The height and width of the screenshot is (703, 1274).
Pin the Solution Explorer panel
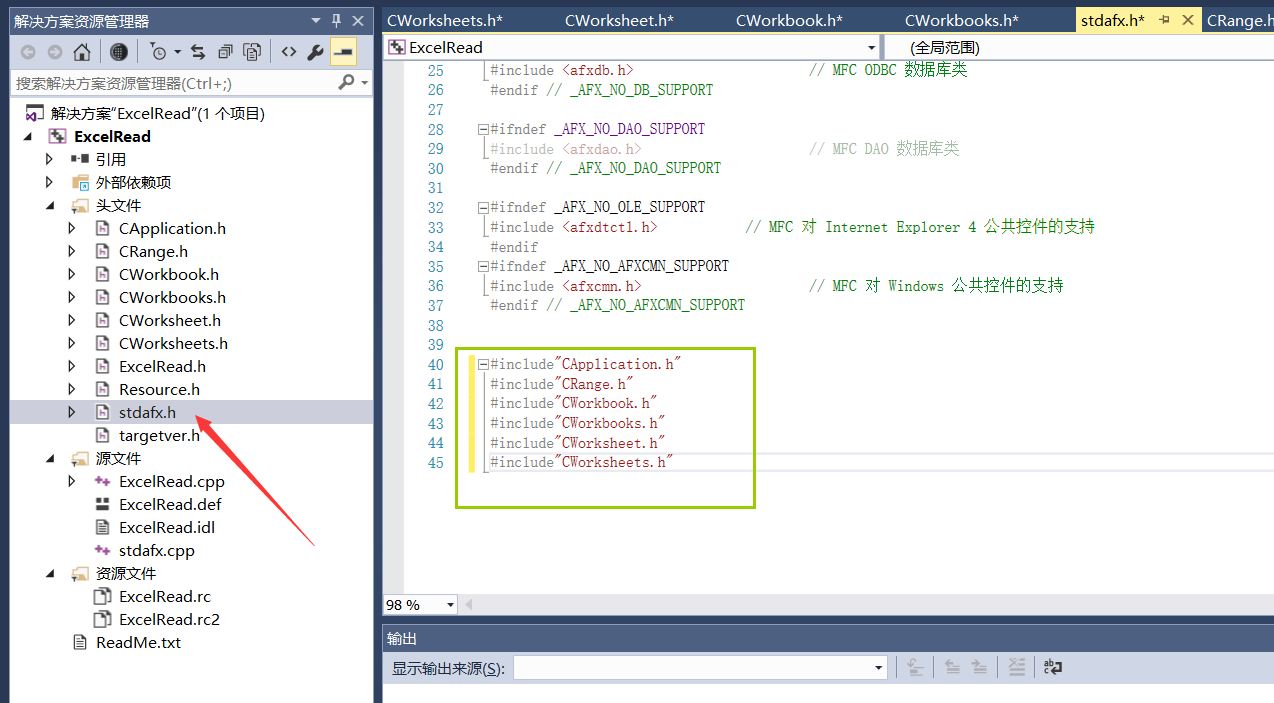point(337,20)
